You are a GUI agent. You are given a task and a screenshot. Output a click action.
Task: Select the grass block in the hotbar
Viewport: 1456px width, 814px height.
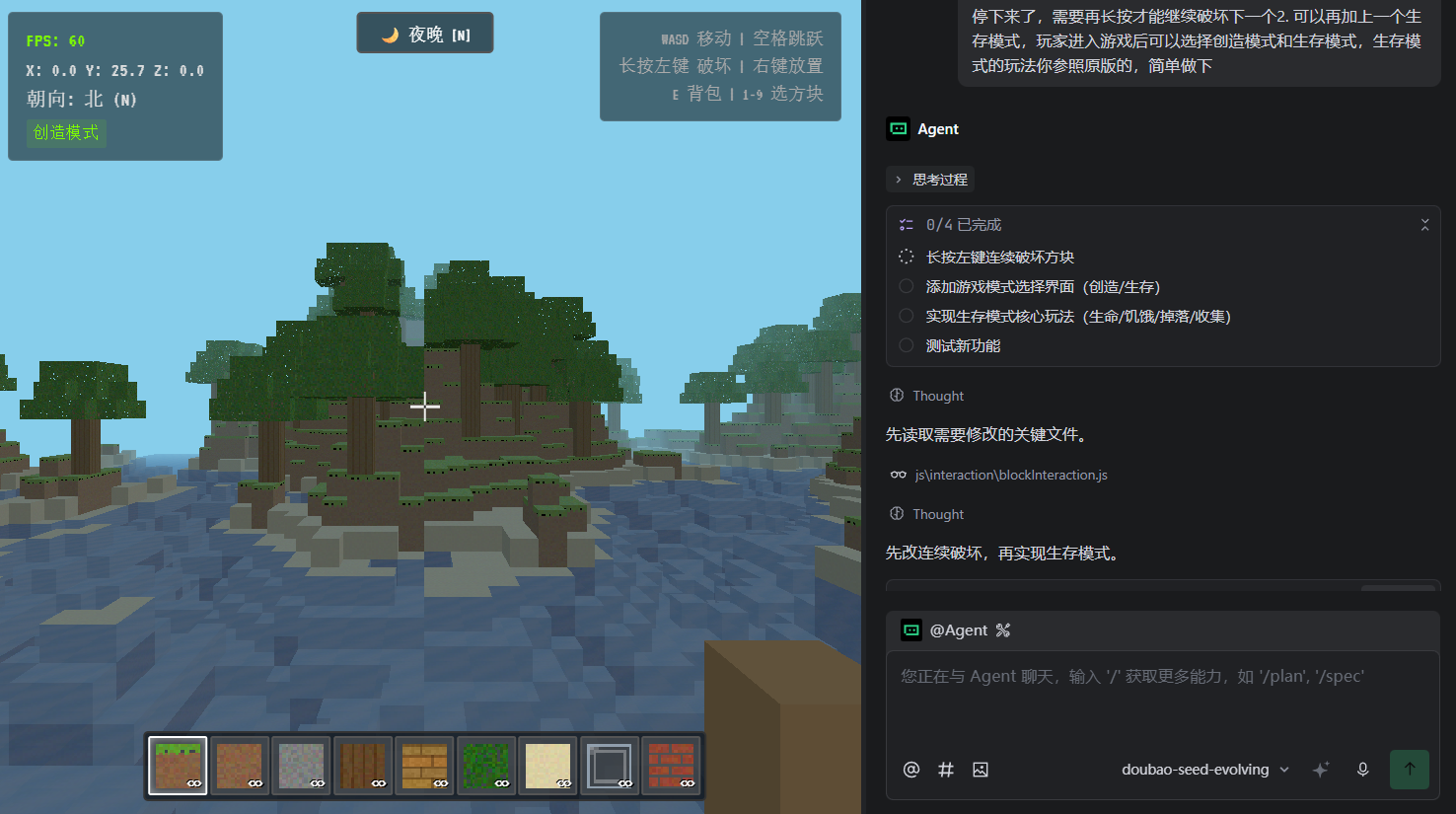click(x=179, y=766)
